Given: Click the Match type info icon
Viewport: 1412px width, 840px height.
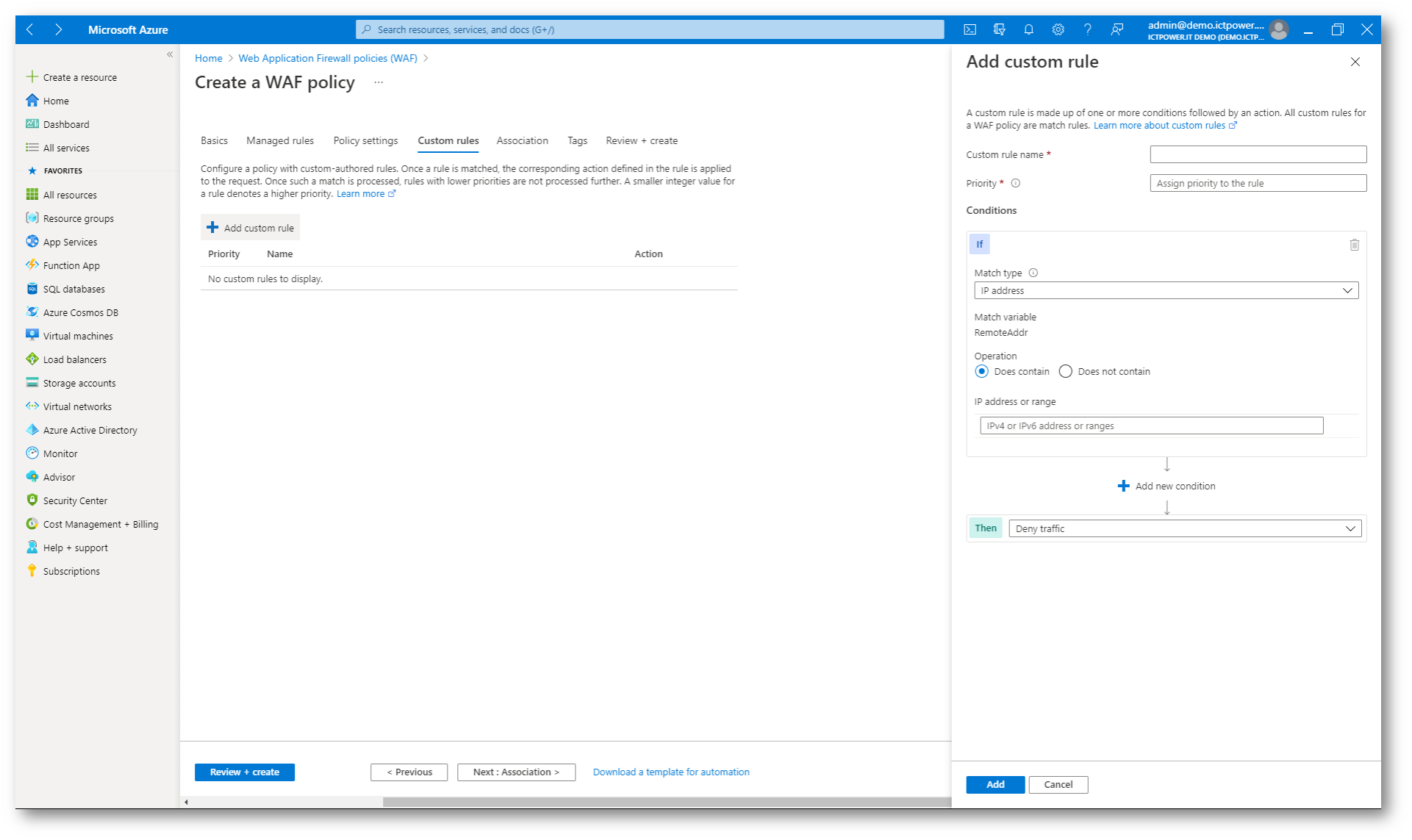Looking at the screenshot, I should click(1033, 273).
